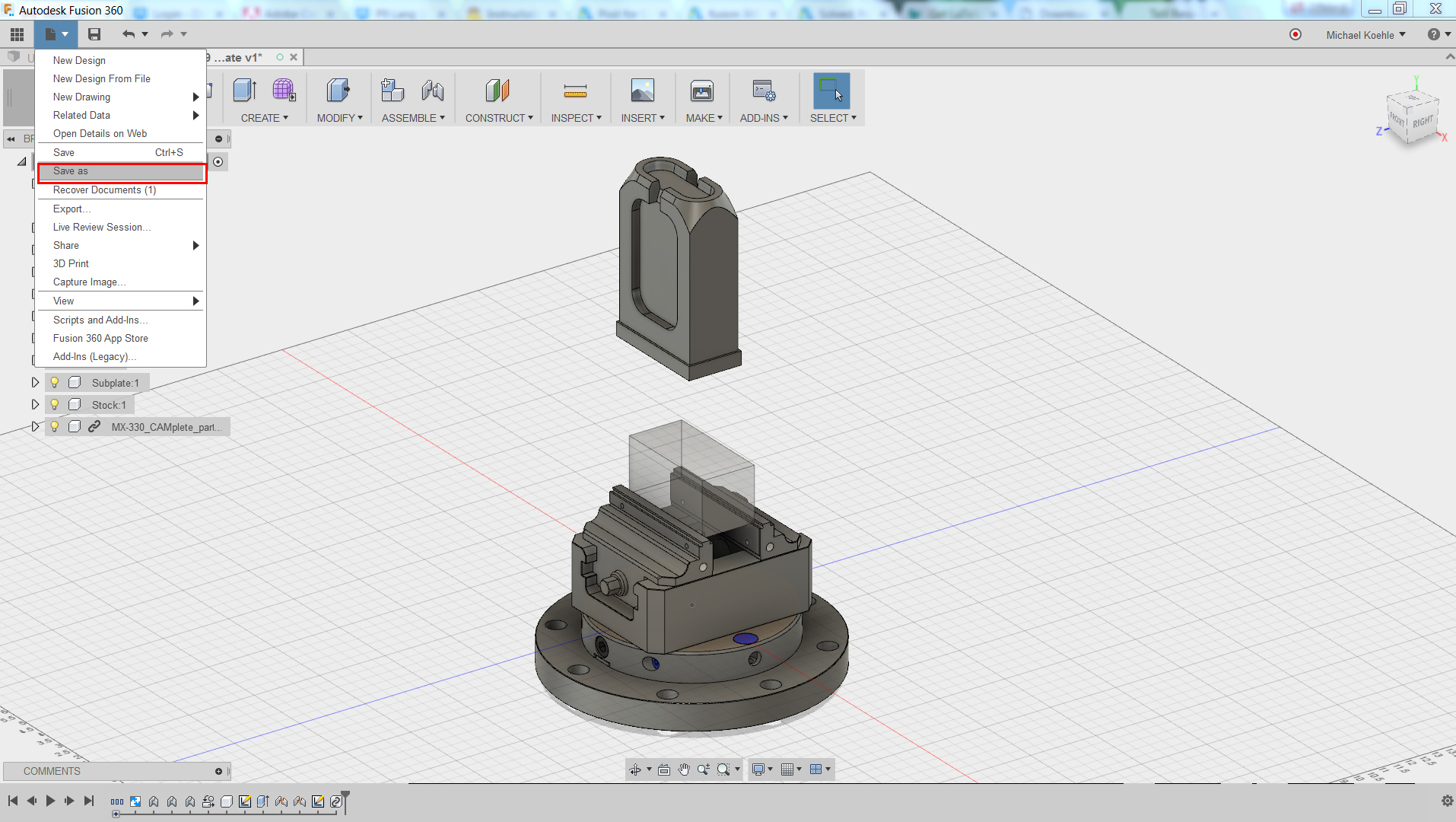
Task: Click the 3D print icon above MAKE
Action: (702, 91)
